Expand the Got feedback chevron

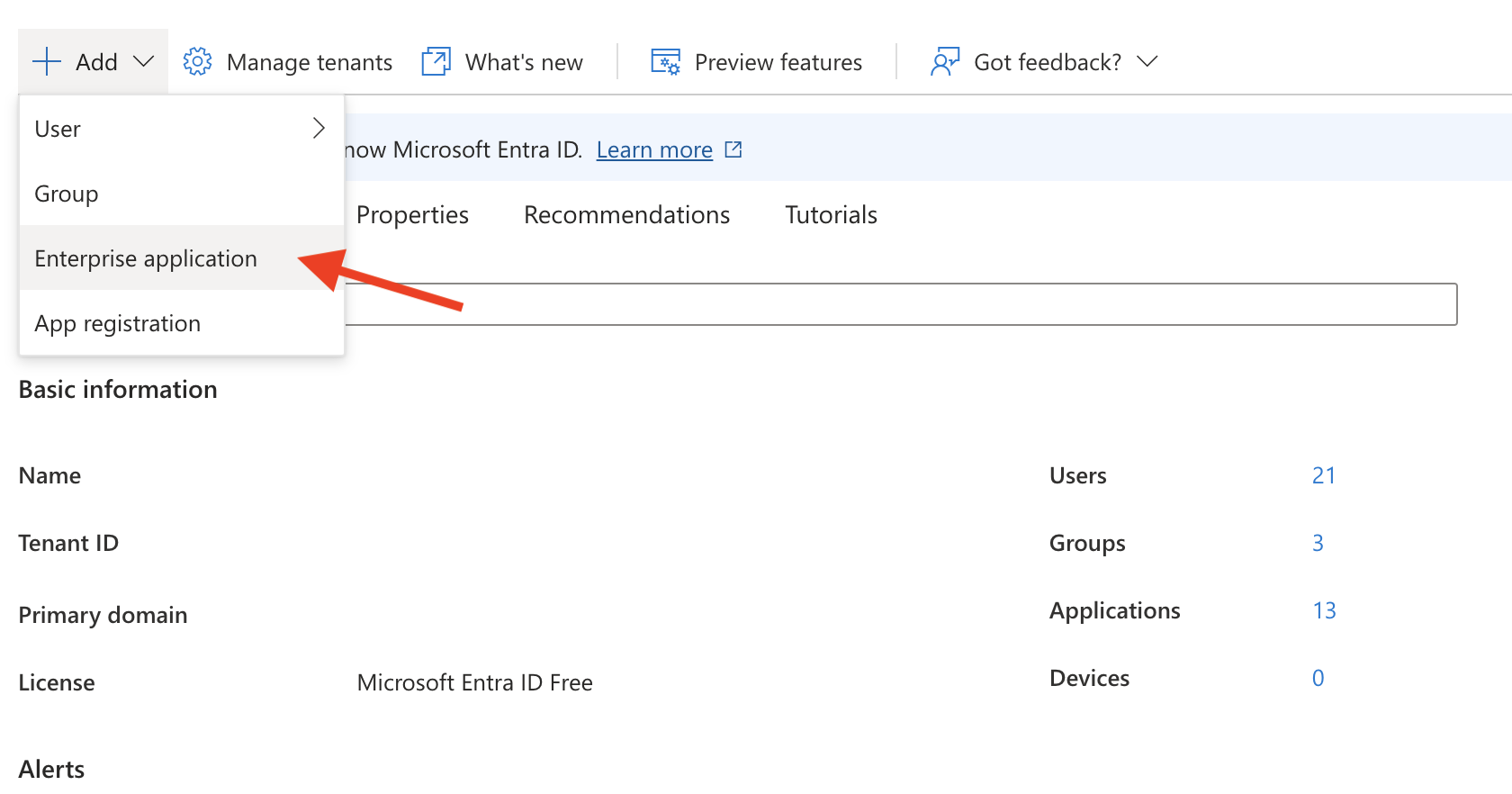[1147, 62]
